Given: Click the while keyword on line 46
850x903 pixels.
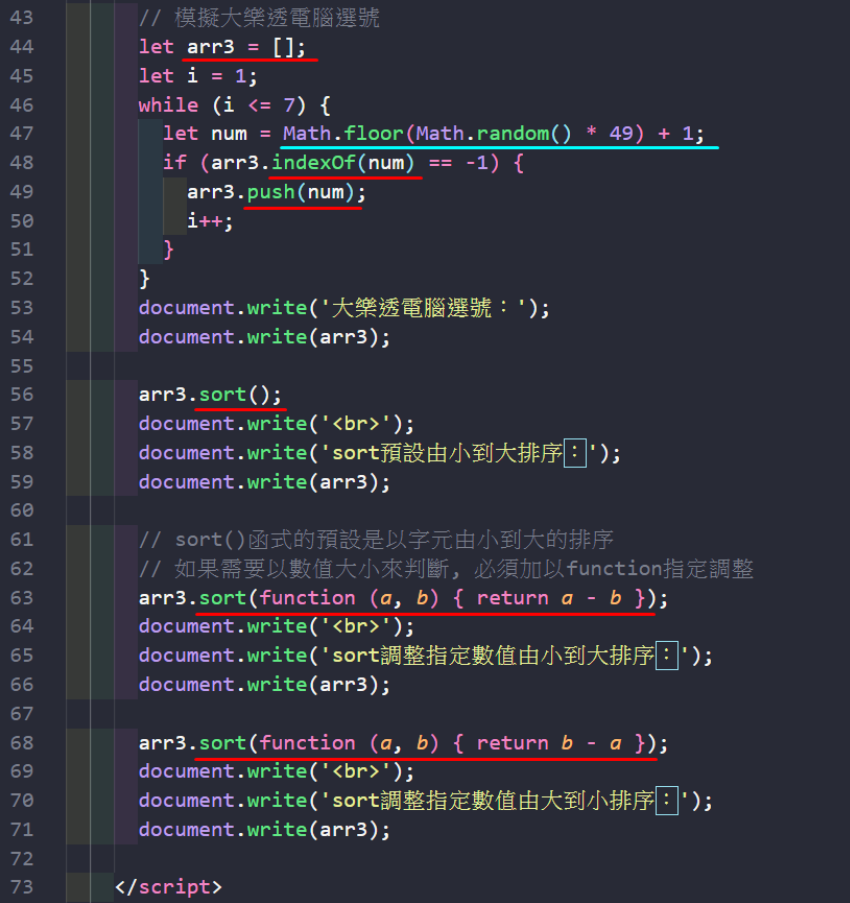Looking at the screenshot, I should (168, 105).
